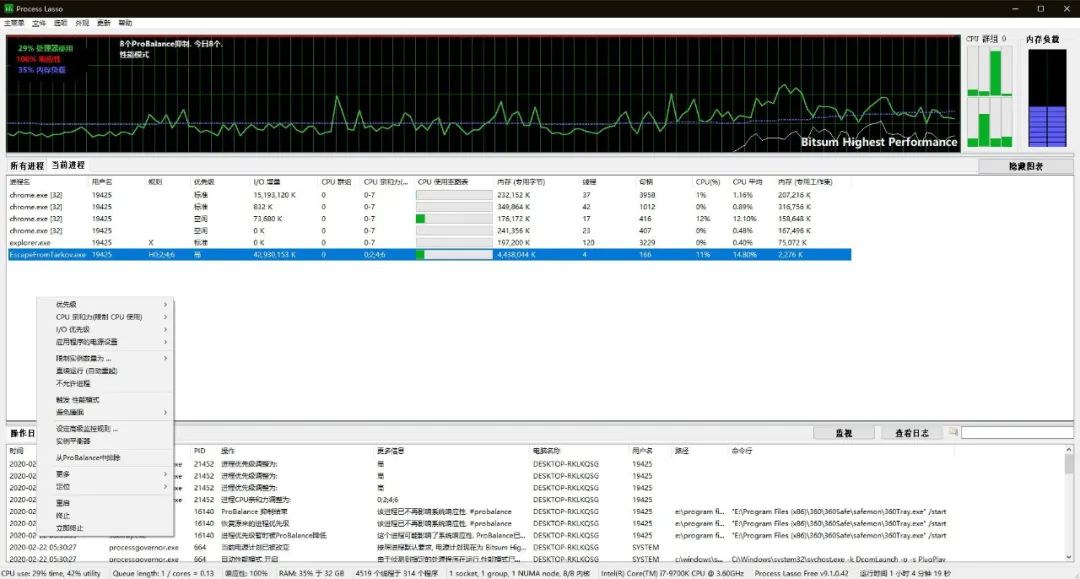
Task: Select the EscapeFromTarkov.exe process row
Action: (x=429, y=255)
